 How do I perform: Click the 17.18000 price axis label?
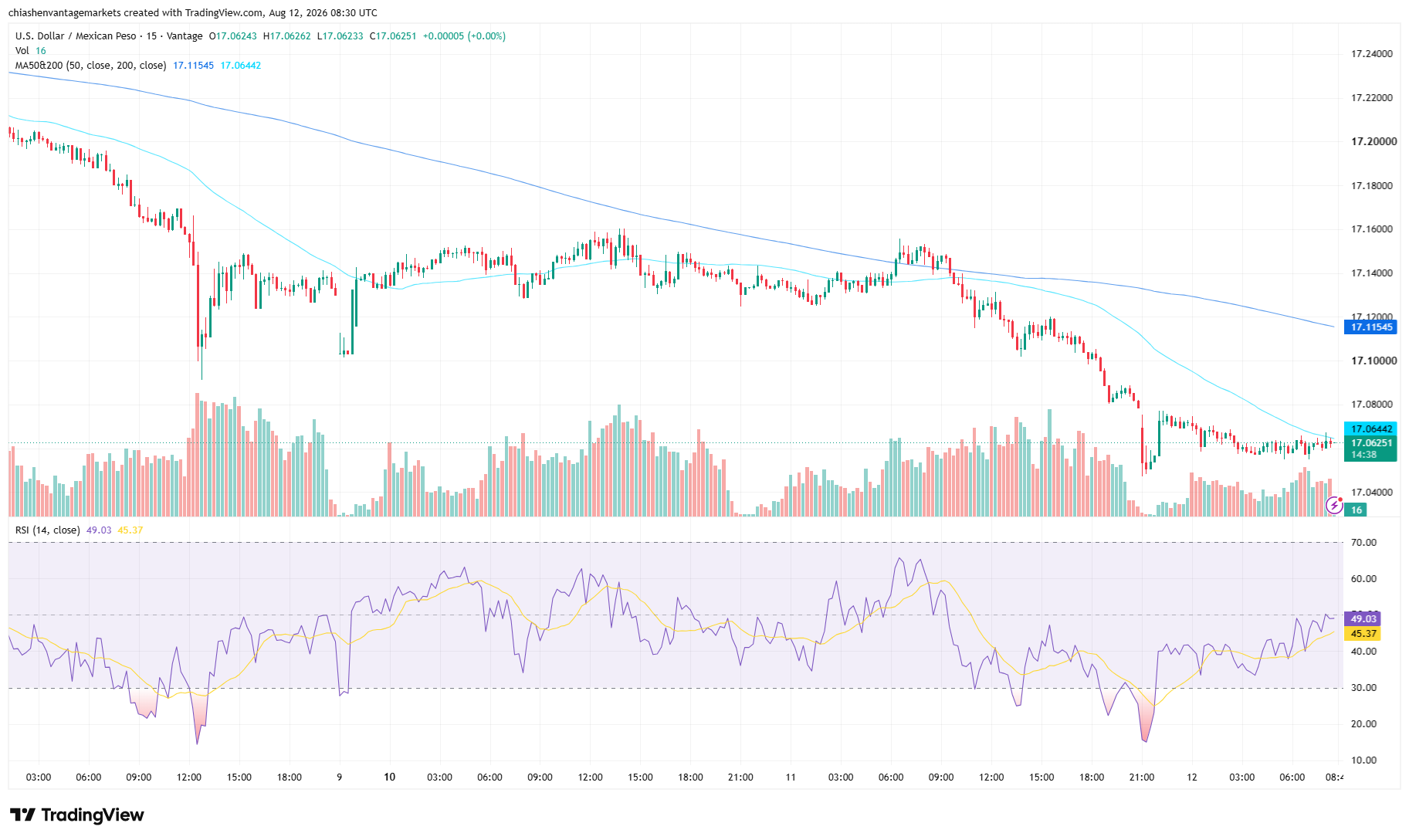(x=1371, y=186)
